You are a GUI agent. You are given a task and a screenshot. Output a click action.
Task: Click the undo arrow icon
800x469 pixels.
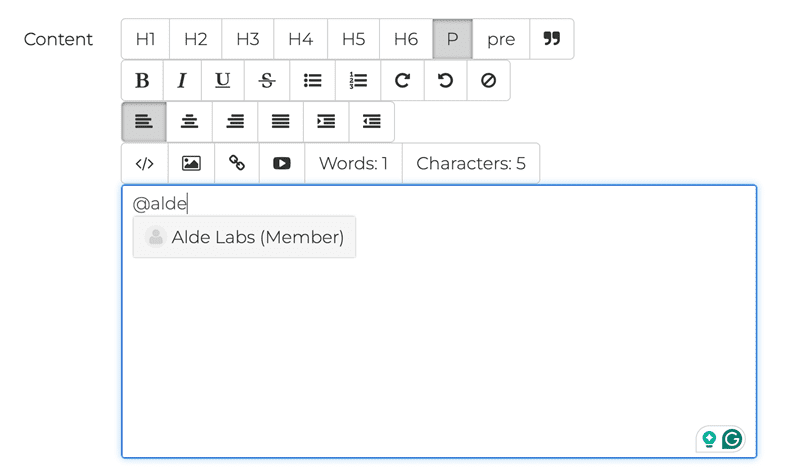pos(445,81)
